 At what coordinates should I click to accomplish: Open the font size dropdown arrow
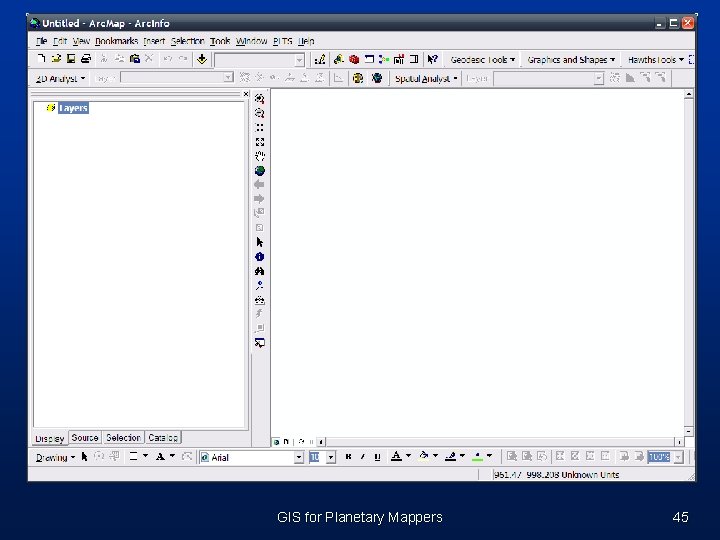coord(331,457)
